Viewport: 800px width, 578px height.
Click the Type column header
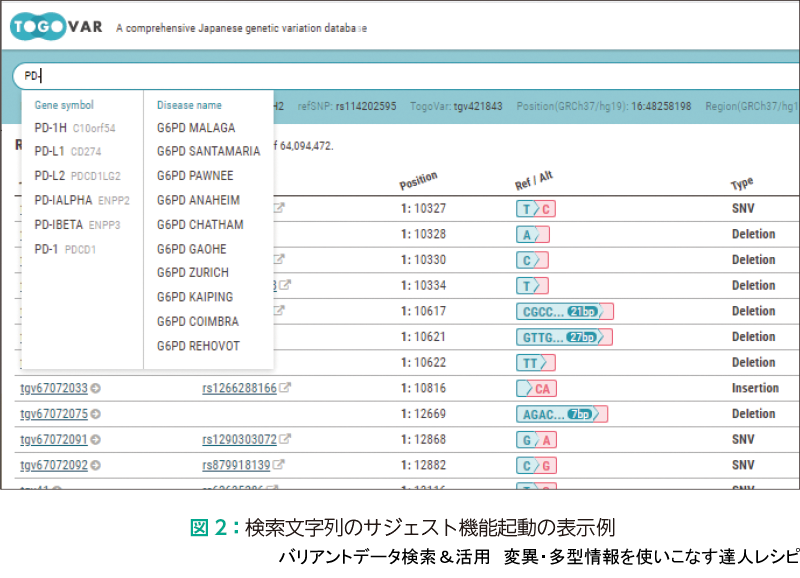[x=742, y=183]
